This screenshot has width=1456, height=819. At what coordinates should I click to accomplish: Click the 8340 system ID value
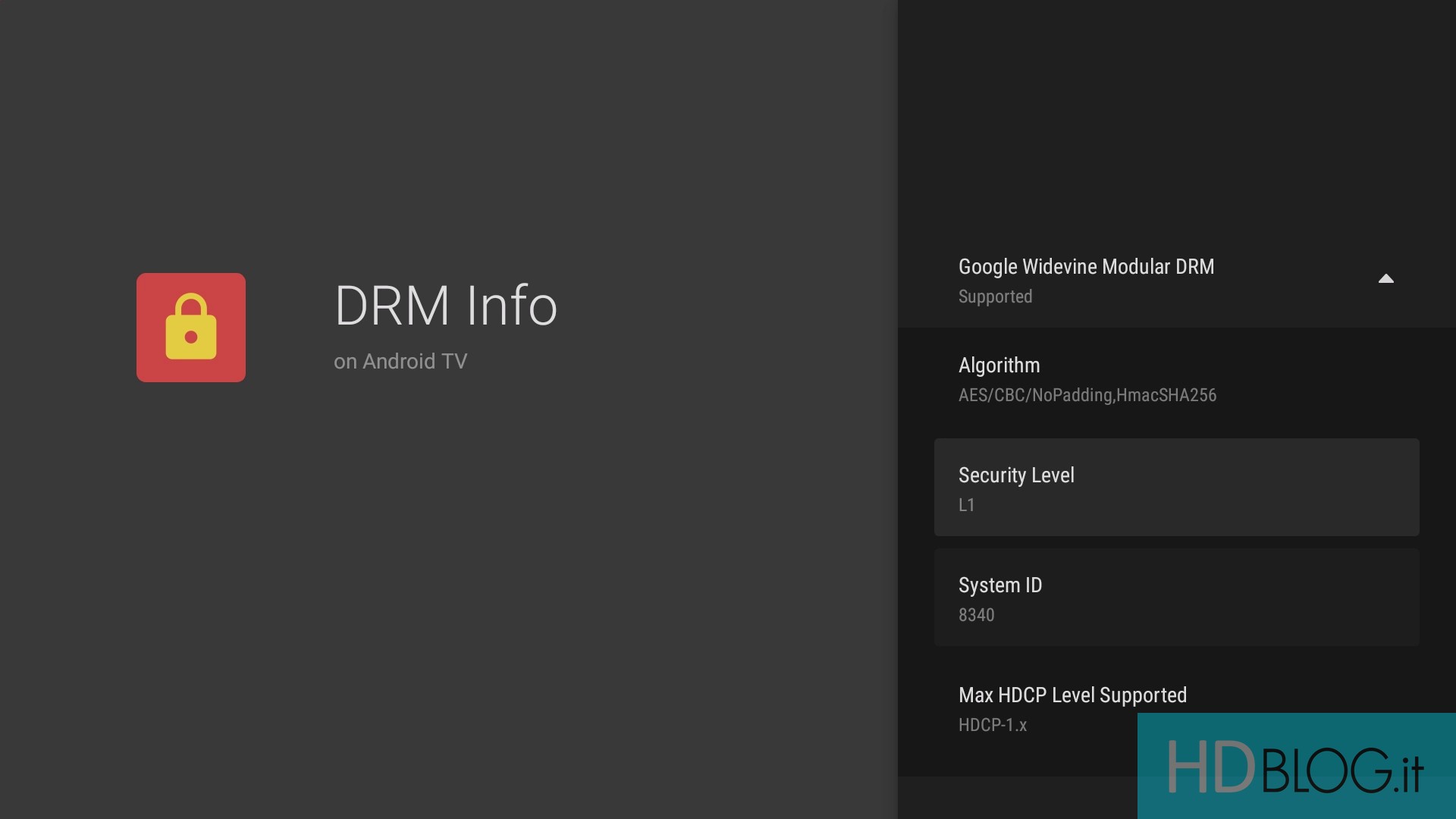tap(976, 616)
